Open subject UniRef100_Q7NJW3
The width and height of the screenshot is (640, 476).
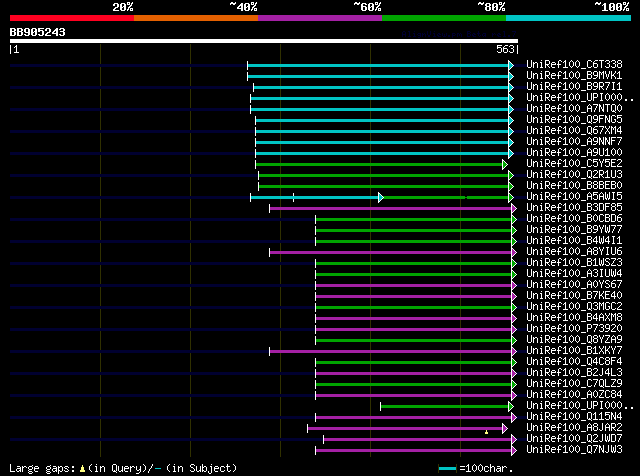coord(574,450)
